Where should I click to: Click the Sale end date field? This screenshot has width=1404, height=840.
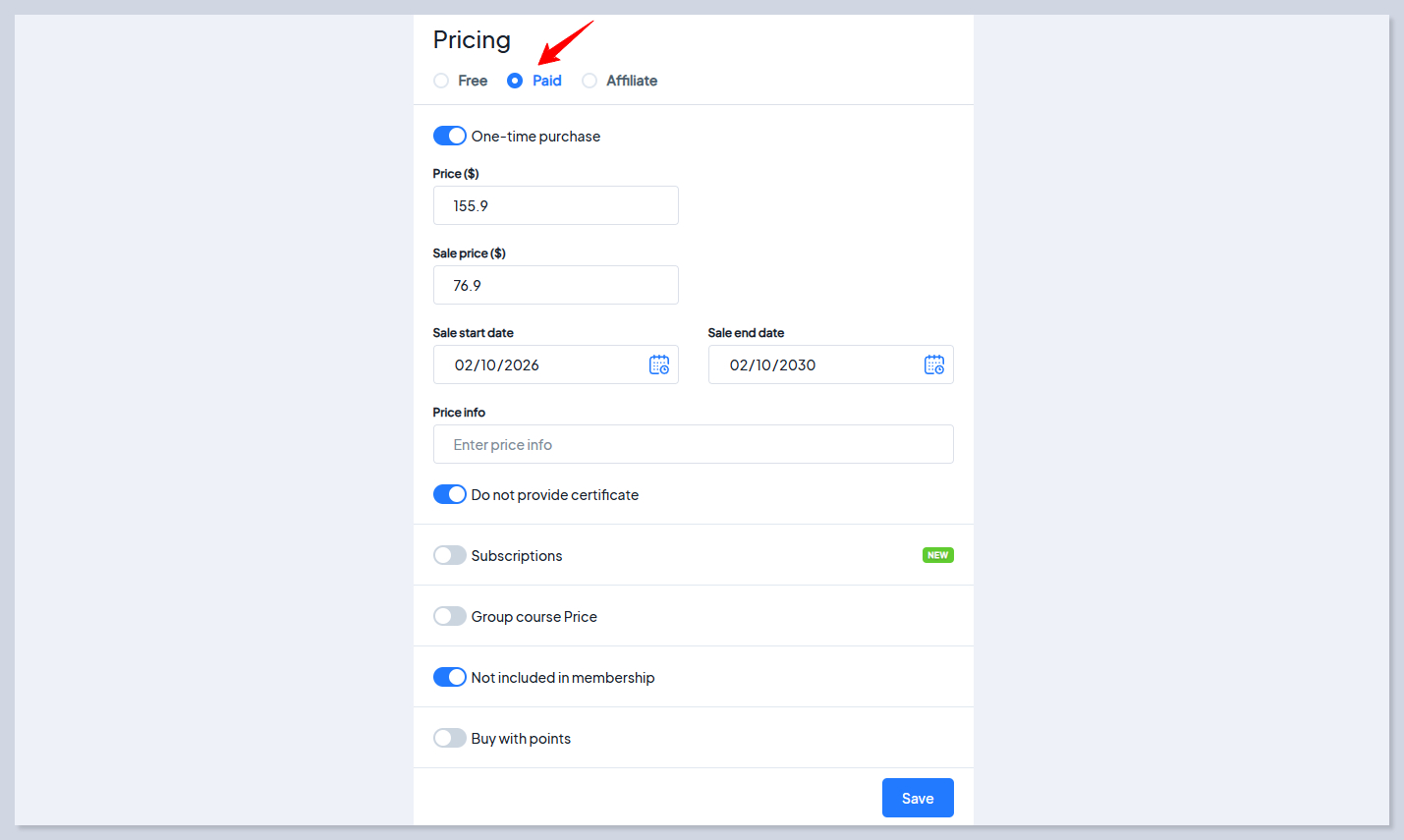point(815,364)
